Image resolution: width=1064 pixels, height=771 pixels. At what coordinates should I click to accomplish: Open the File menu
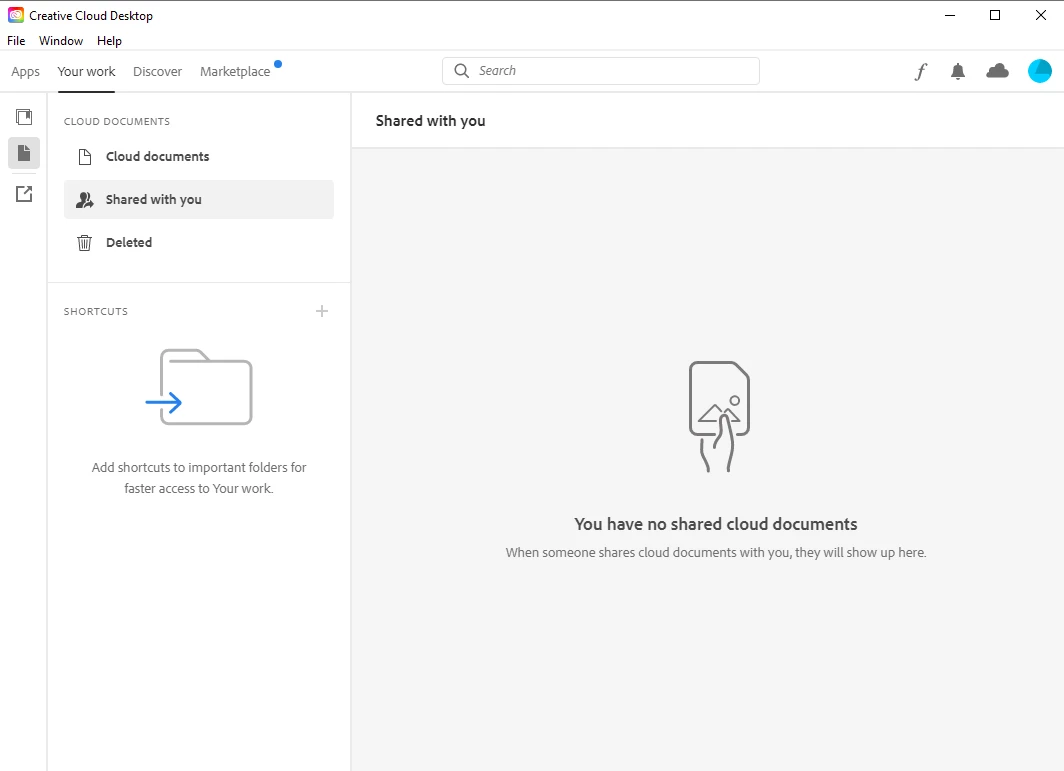[16, 41]
